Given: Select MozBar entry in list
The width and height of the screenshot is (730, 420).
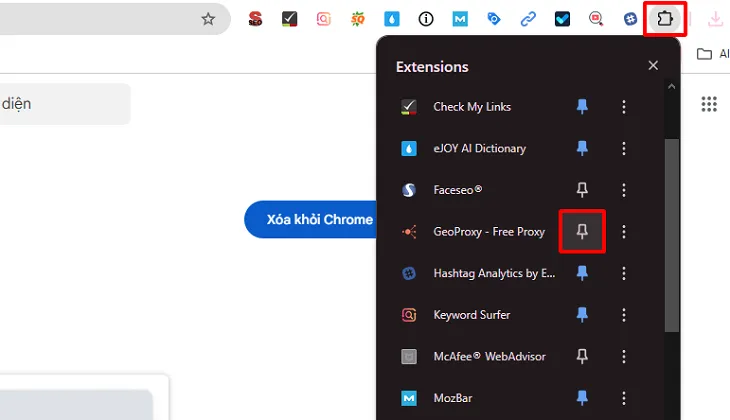Looking at the screenshot, I should coord(453,398).
